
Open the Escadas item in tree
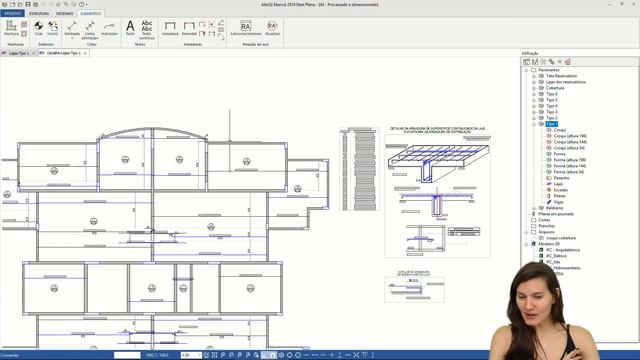(560, 190)
